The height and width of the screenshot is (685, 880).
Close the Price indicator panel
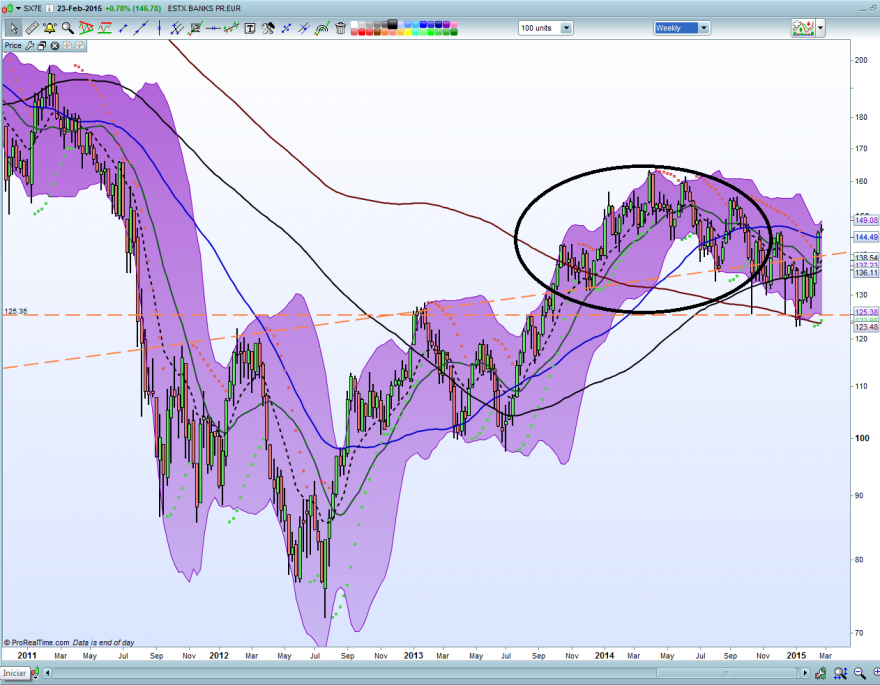point(54,45)
